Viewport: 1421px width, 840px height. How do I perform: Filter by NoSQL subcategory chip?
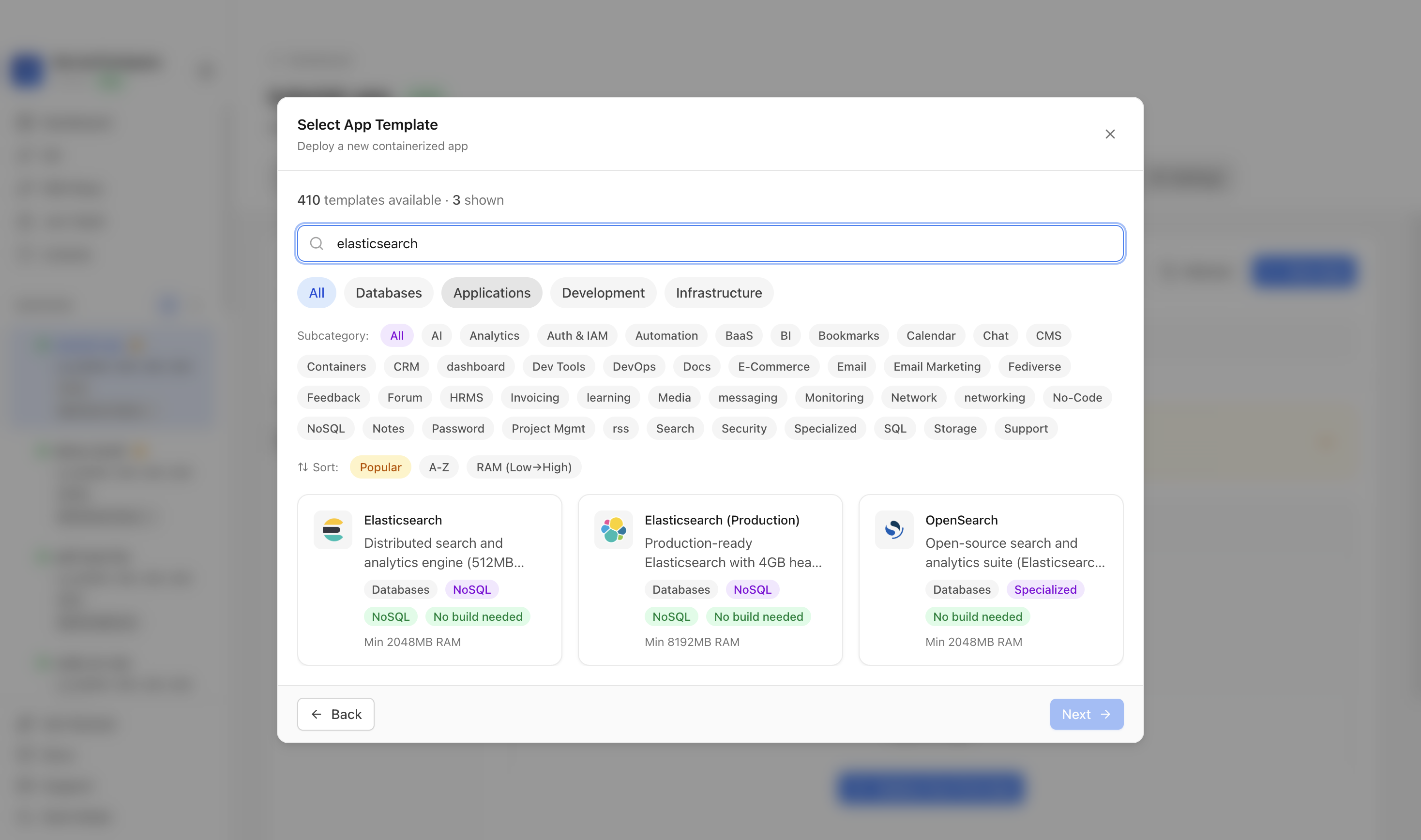326,429
